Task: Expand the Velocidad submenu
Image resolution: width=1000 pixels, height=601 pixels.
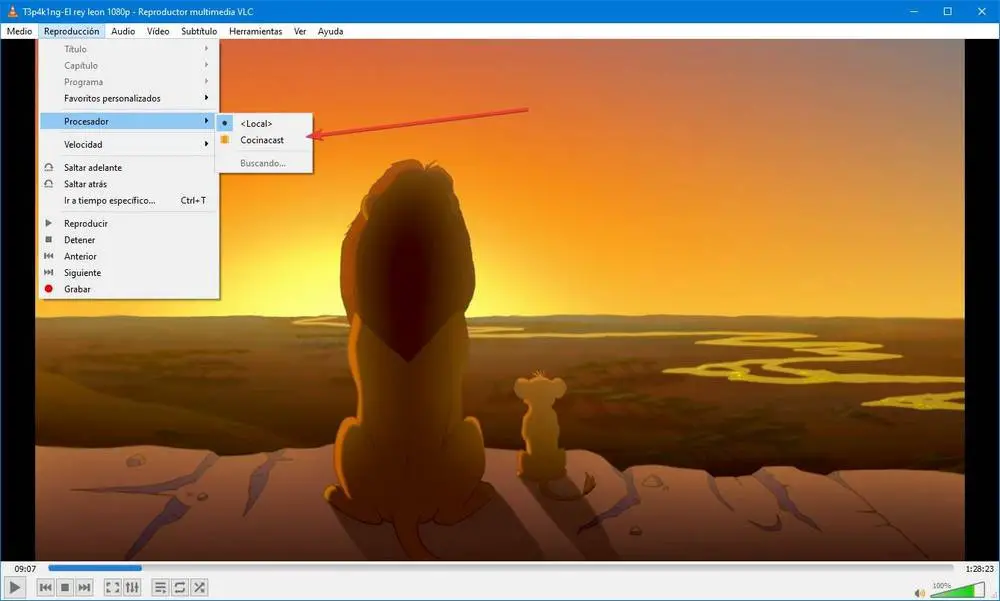Action: pyautogui.click(x=129, y=144)
